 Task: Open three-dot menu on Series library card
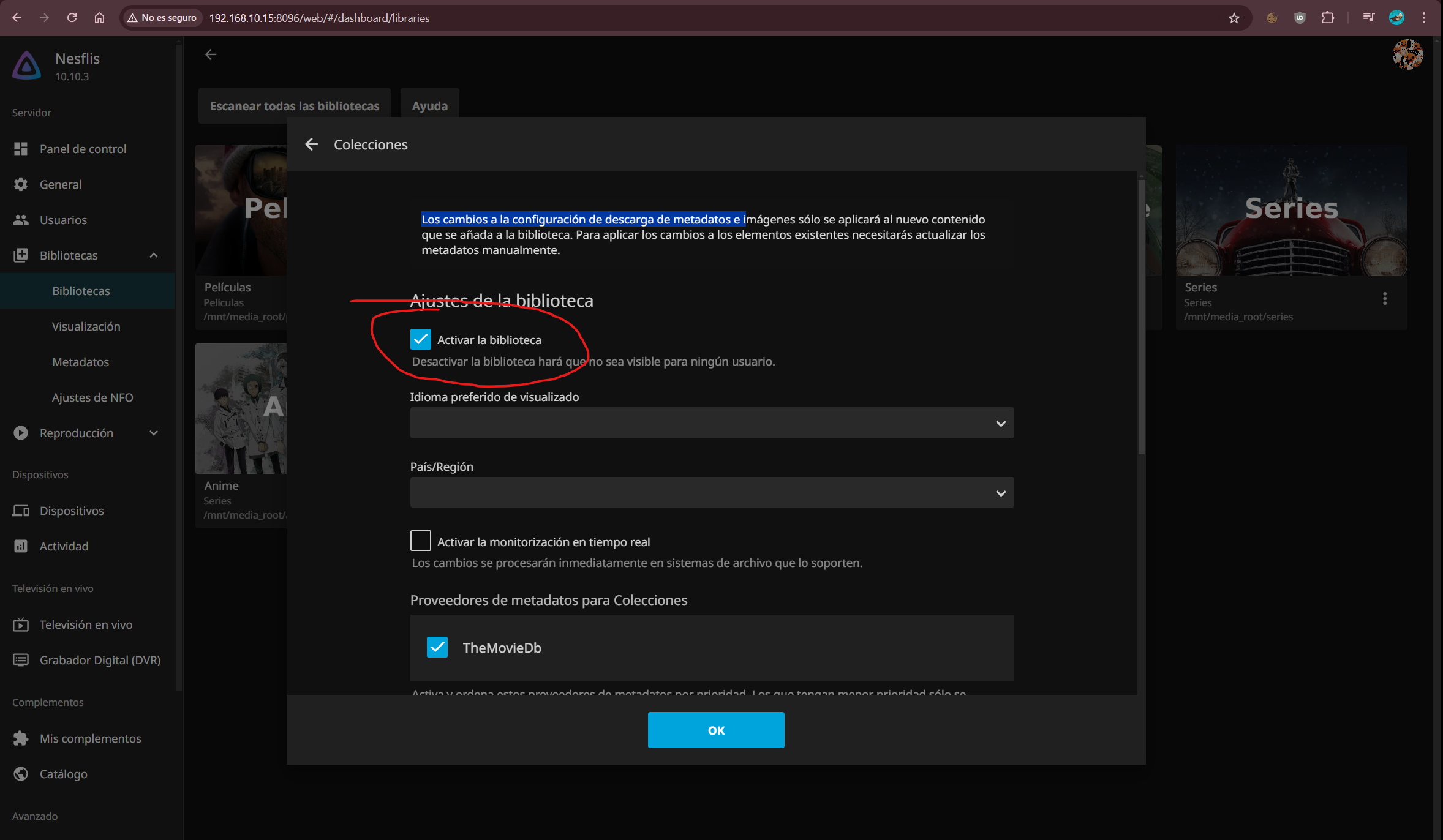pos(1385,299)
